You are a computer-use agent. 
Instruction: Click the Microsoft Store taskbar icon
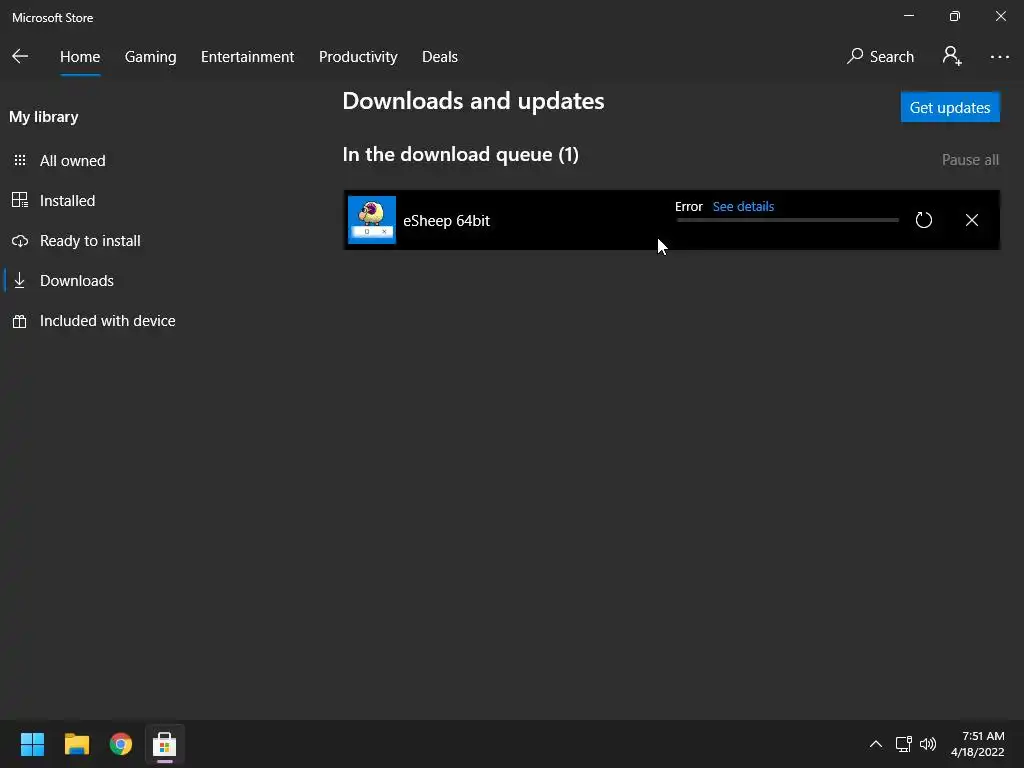165,744
